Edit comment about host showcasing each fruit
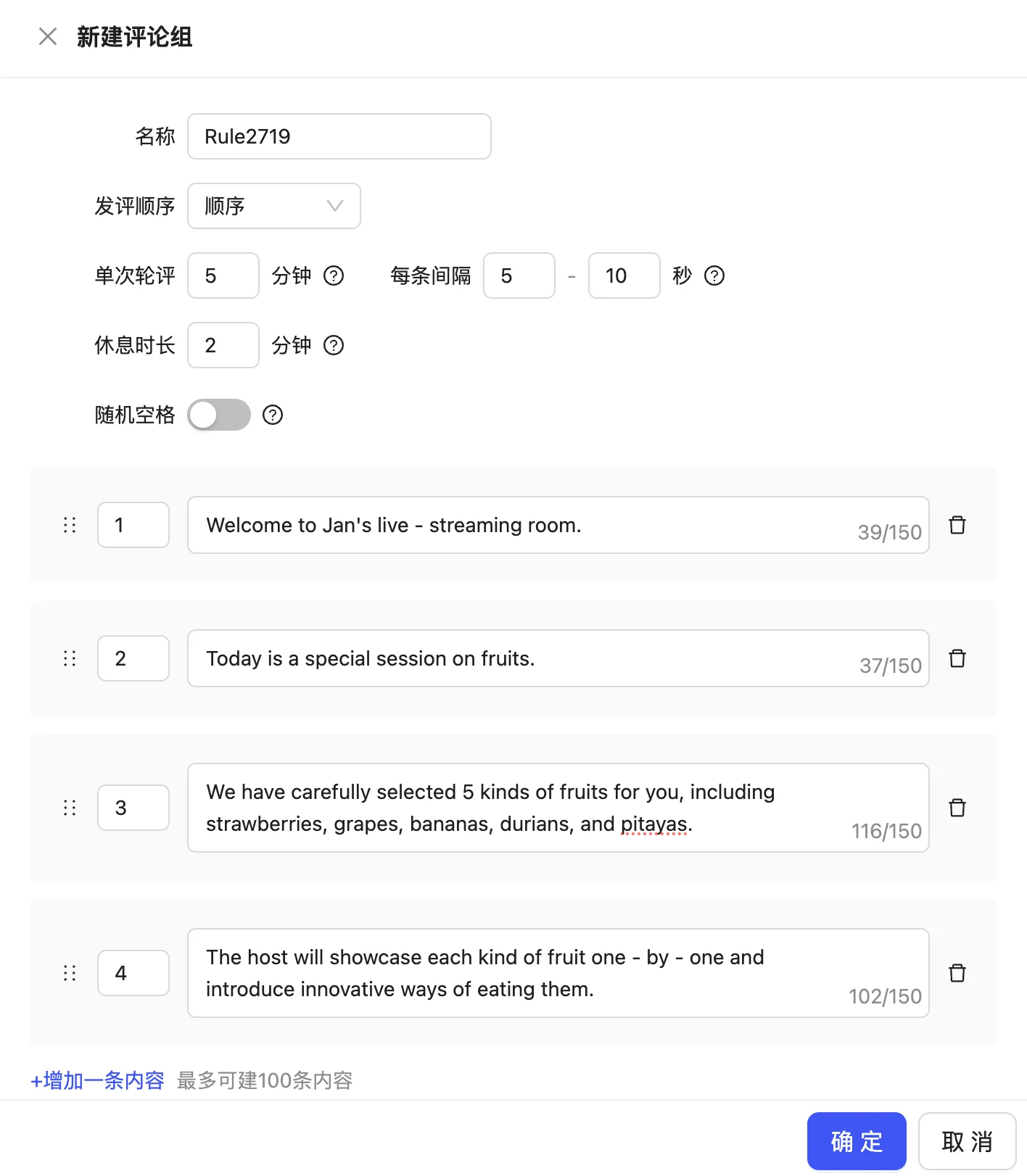The width and height of the screenshot is (1027, 1176). coord(558,973)
